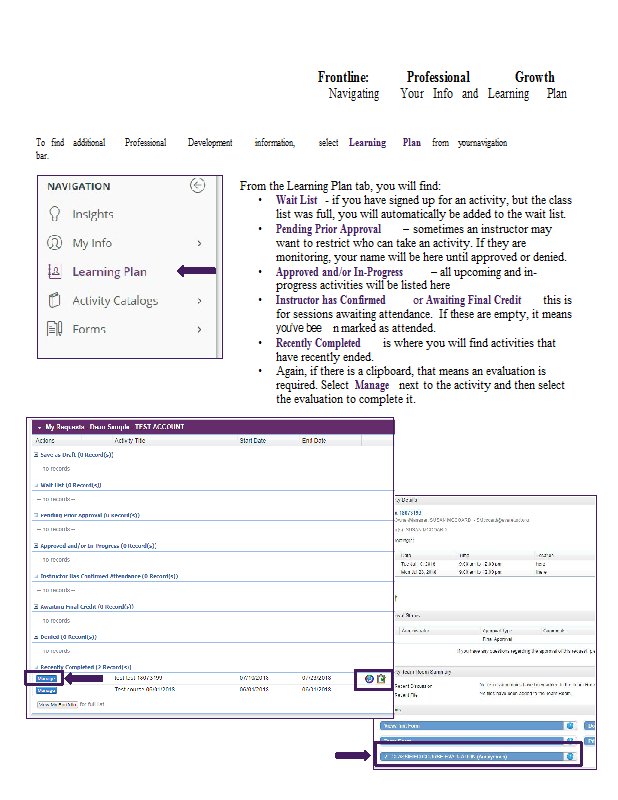Click the Final Approval cell in details panel

click(497, 639)
